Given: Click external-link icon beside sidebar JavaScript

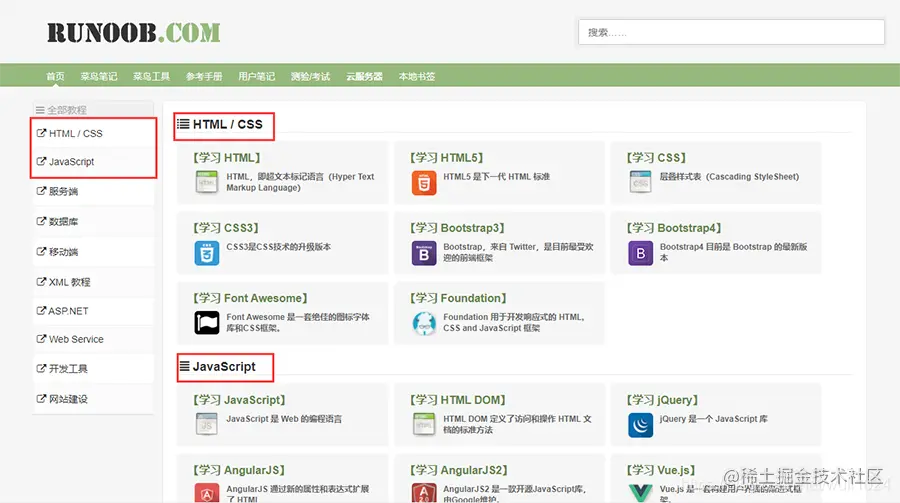Looking at the screenshot, I should pos(41,161).
